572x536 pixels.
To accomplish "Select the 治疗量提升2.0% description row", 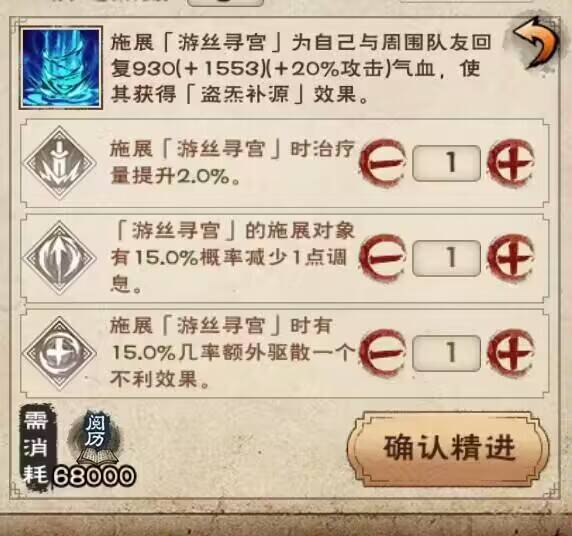I will click(x=284, y=164).
